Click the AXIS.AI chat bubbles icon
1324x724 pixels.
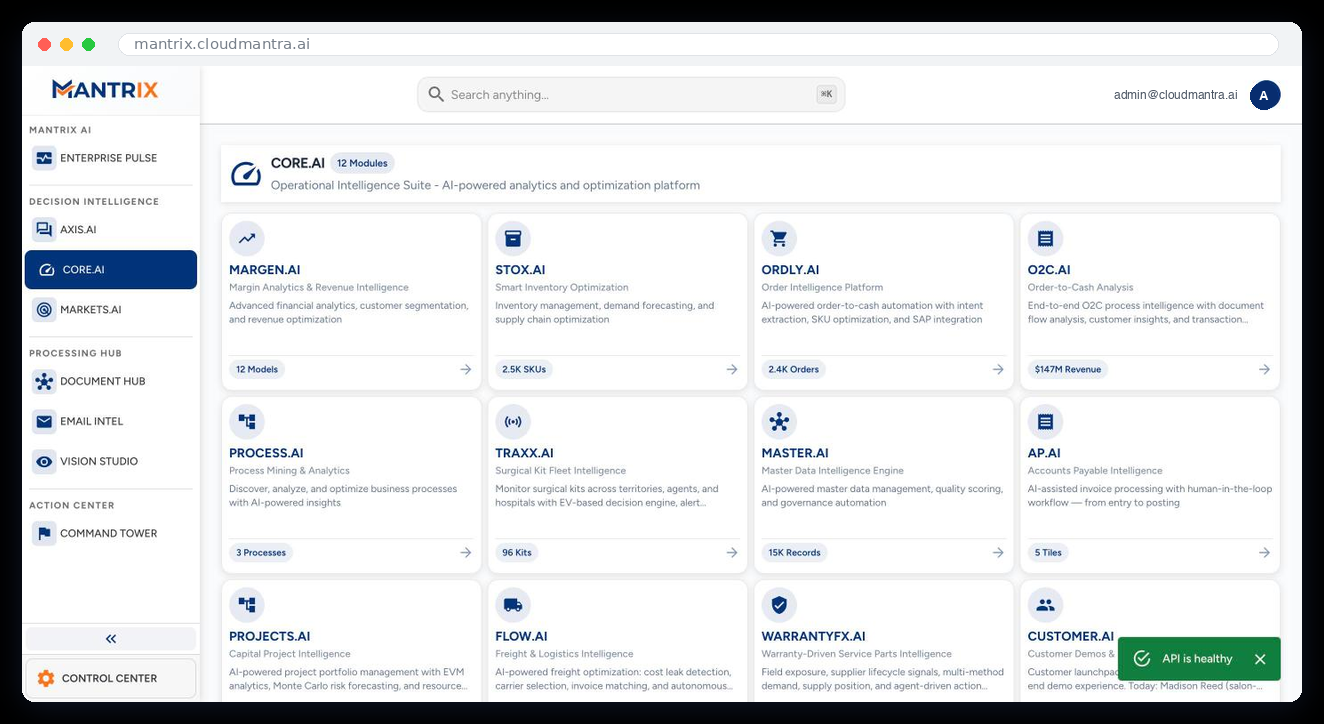pyautogui.click(x=44, y=230)
